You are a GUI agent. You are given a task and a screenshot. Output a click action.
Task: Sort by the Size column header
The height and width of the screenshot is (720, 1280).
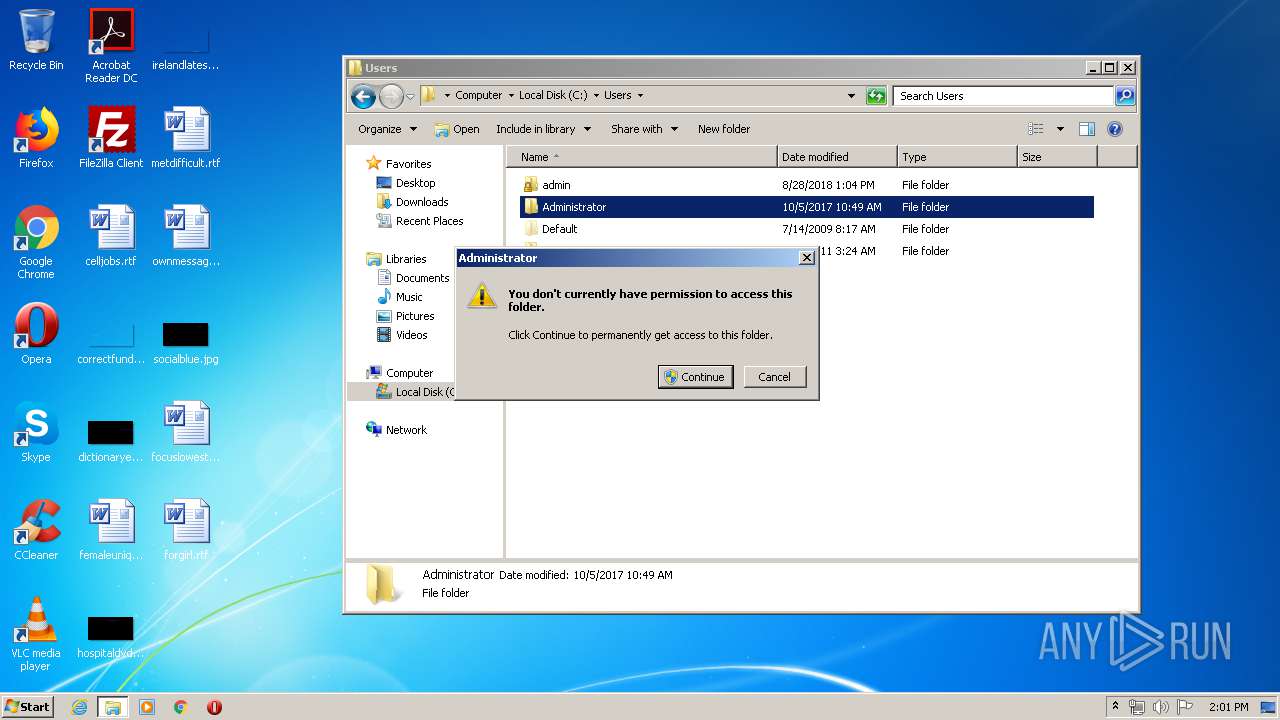1057,157
